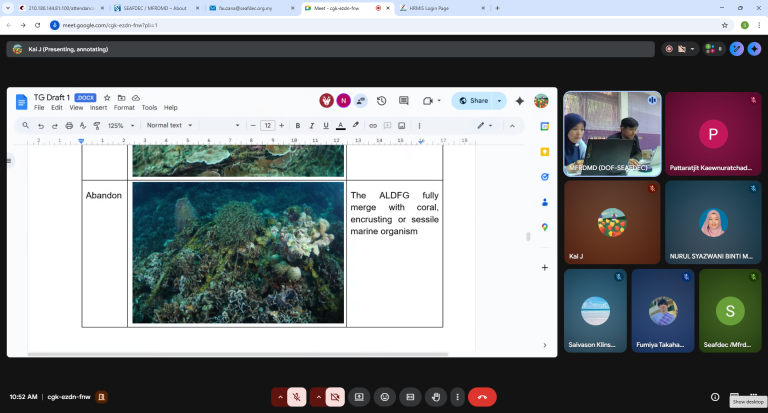768x413 pixels.
Task: Open the Tasks side panel icon
Action: pos(545,177)
